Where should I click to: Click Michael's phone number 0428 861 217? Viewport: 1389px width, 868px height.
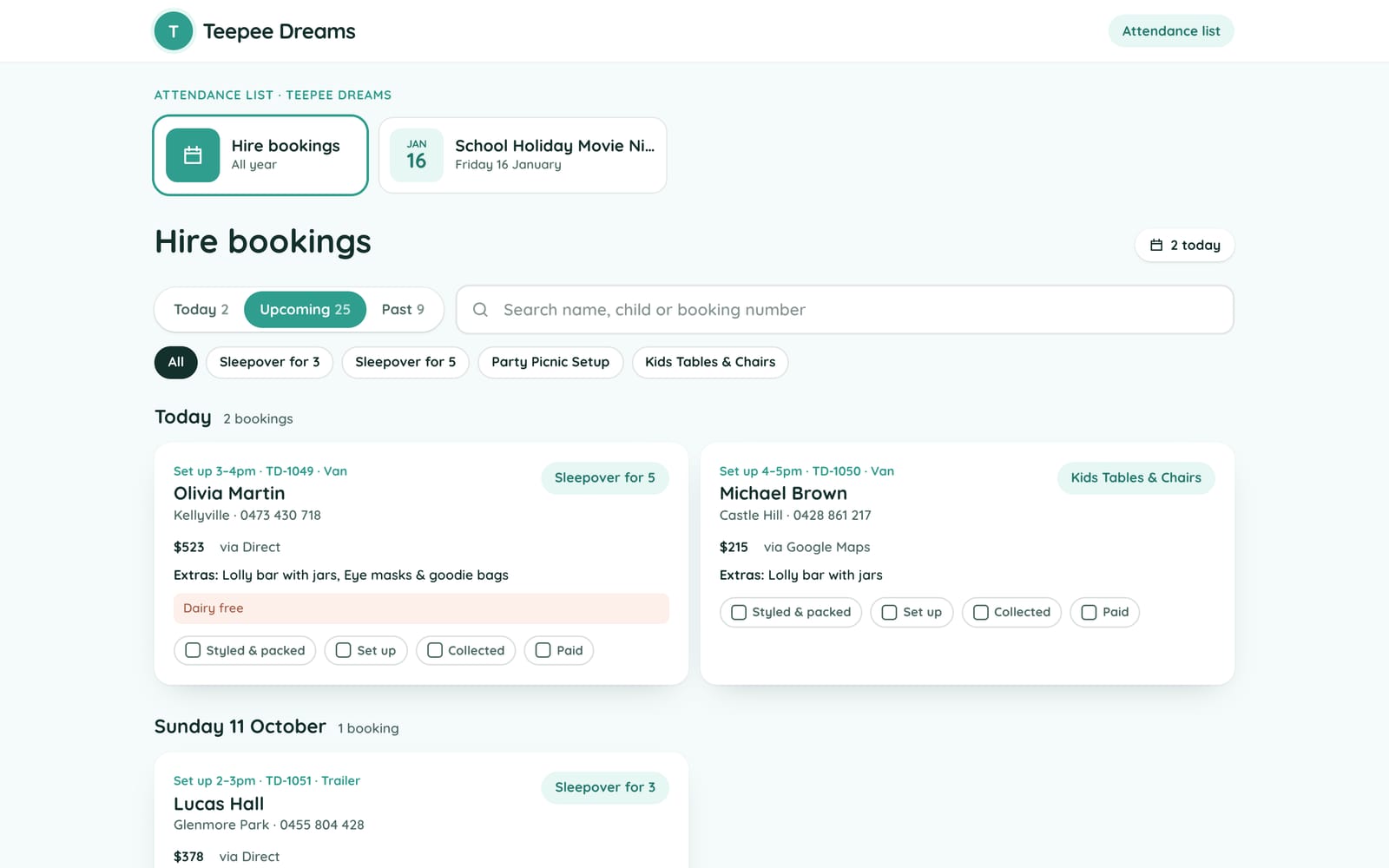tap(832, 516)
